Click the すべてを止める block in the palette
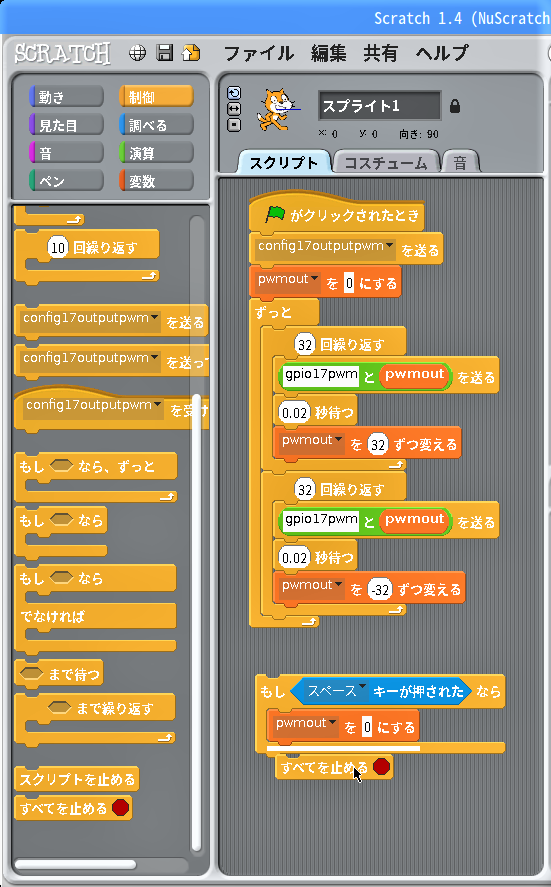This screenshot has width=551, height=887. [73, 808]
